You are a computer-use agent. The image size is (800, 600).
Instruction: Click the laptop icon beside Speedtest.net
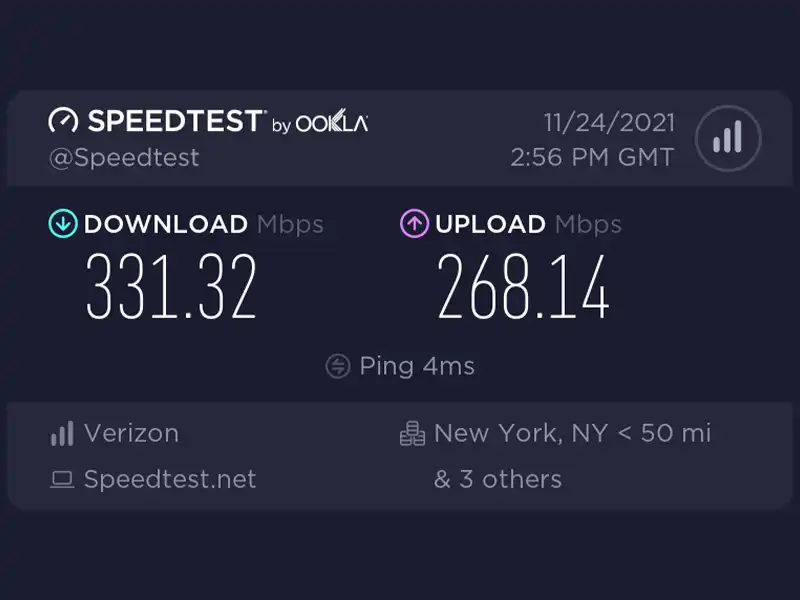[62, 480]
